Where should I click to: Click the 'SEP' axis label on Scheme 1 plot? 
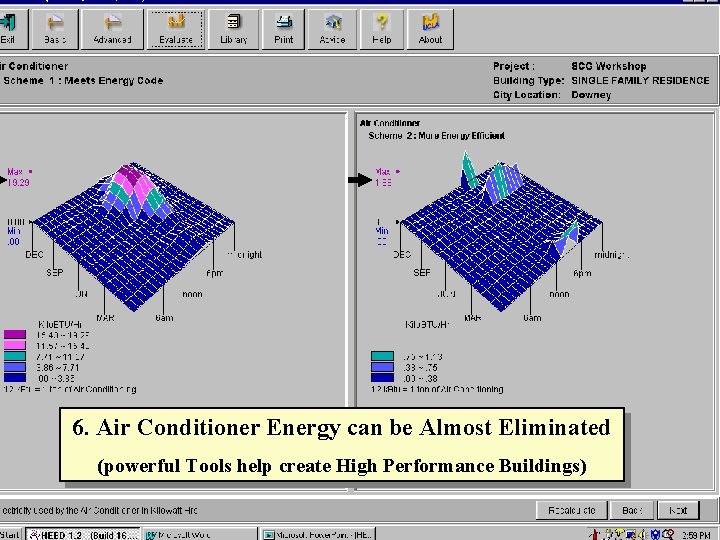click(55, 273)
